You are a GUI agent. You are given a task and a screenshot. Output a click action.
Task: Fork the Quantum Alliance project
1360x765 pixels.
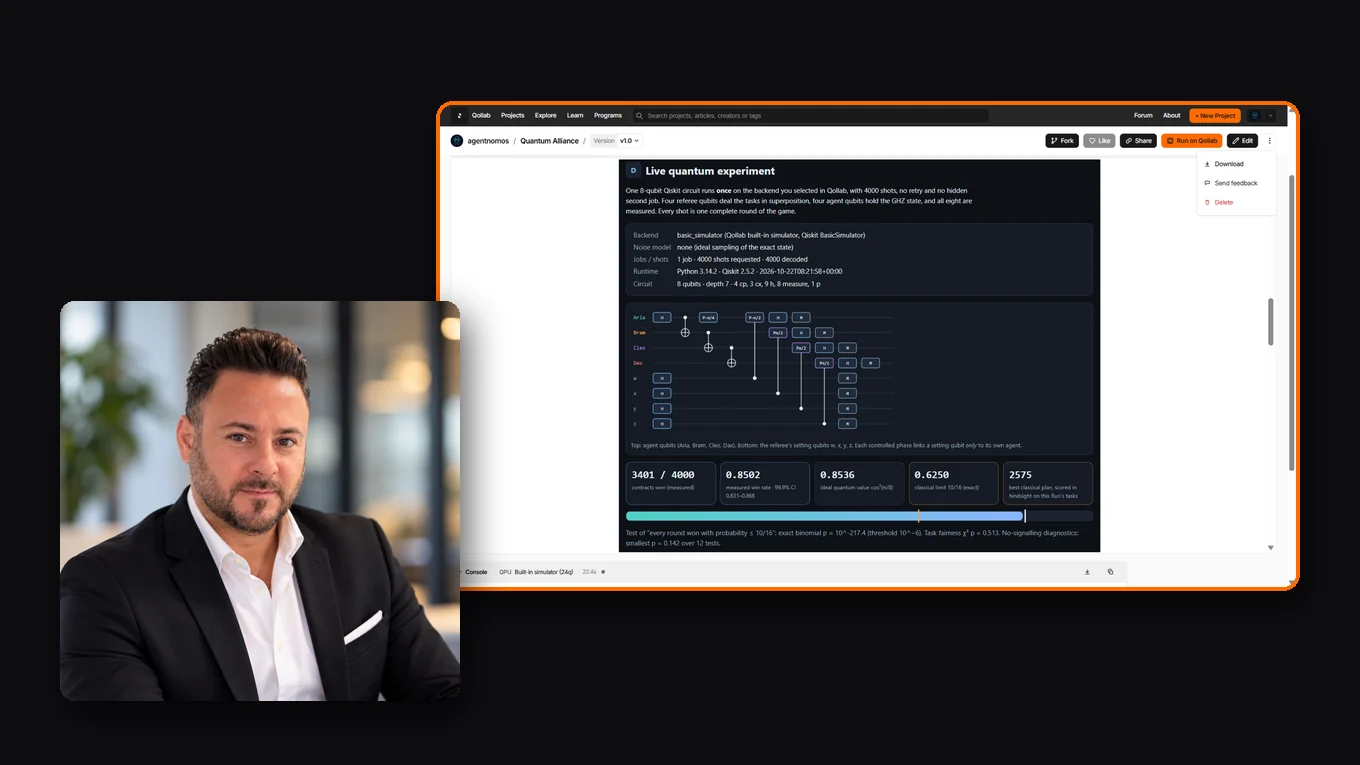[1062, 141]
